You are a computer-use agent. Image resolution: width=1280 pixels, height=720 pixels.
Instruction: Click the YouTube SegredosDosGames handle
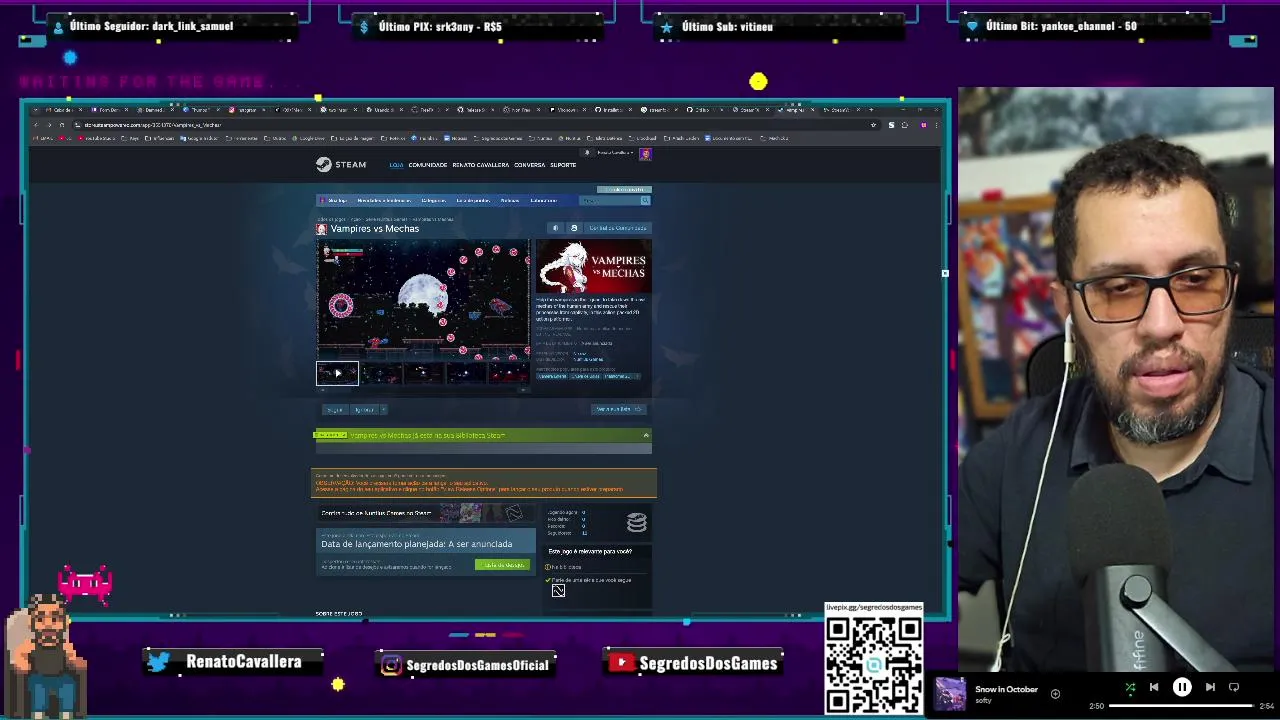click(x=694, y=663)
